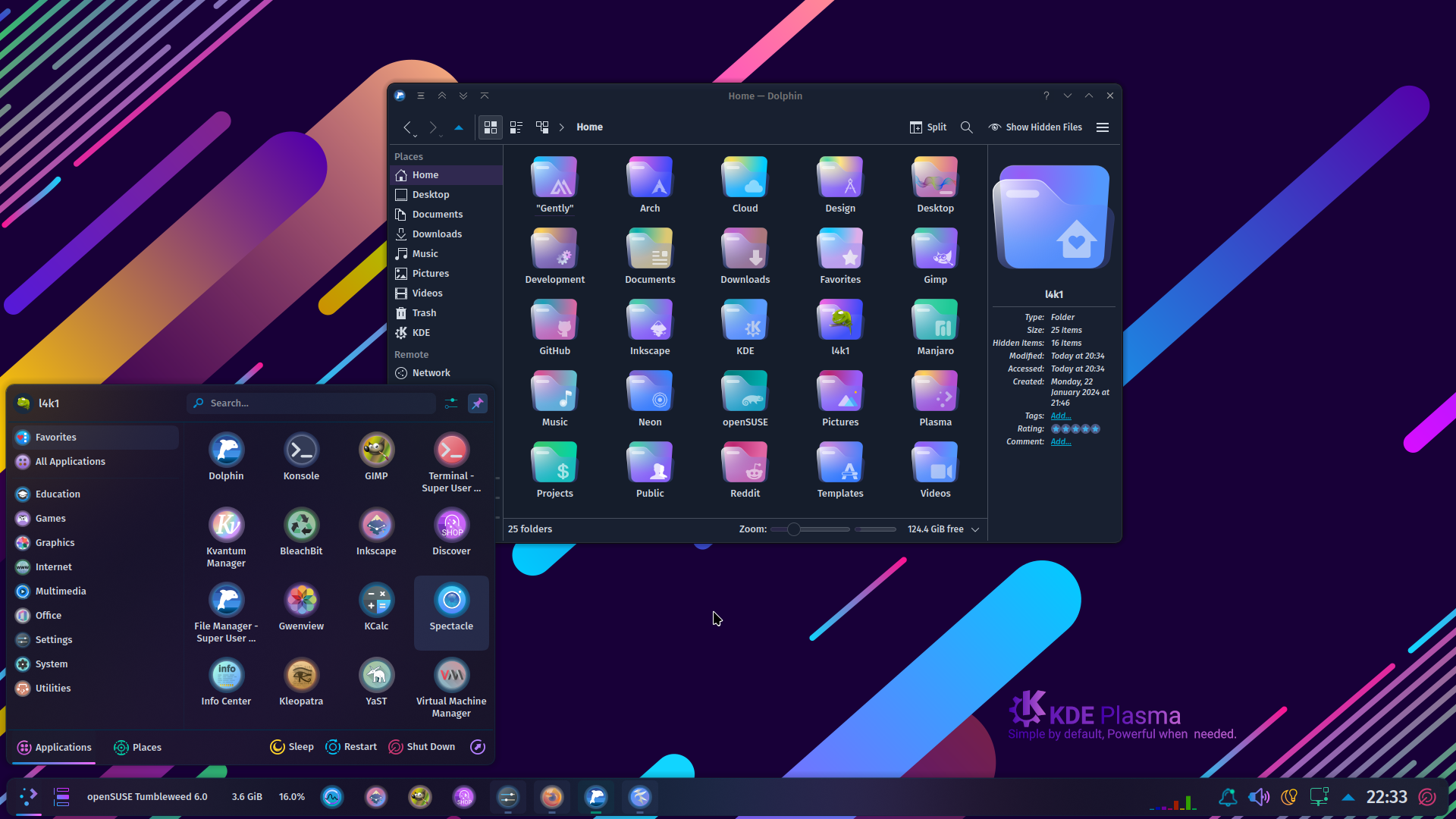The height and width of the screenshot is (819, 1456).
Task: Switch to Details view mode
Action: click(x=542, y=127)
